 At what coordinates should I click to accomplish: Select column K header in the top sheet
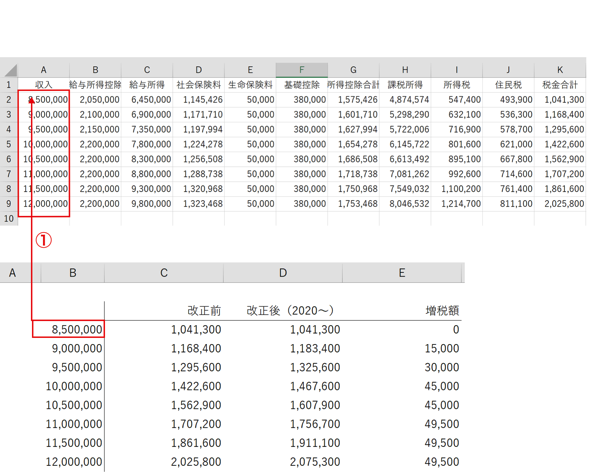click(x=560, y=70)
